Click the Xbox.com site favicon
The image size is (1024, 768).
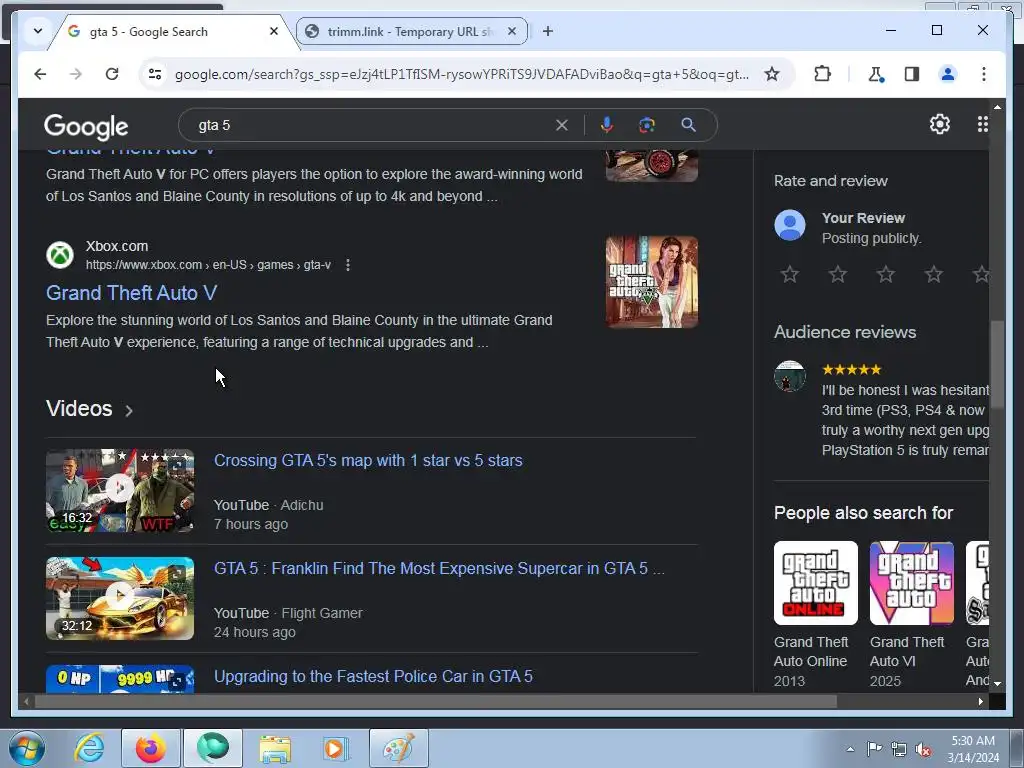click(60, 255)
